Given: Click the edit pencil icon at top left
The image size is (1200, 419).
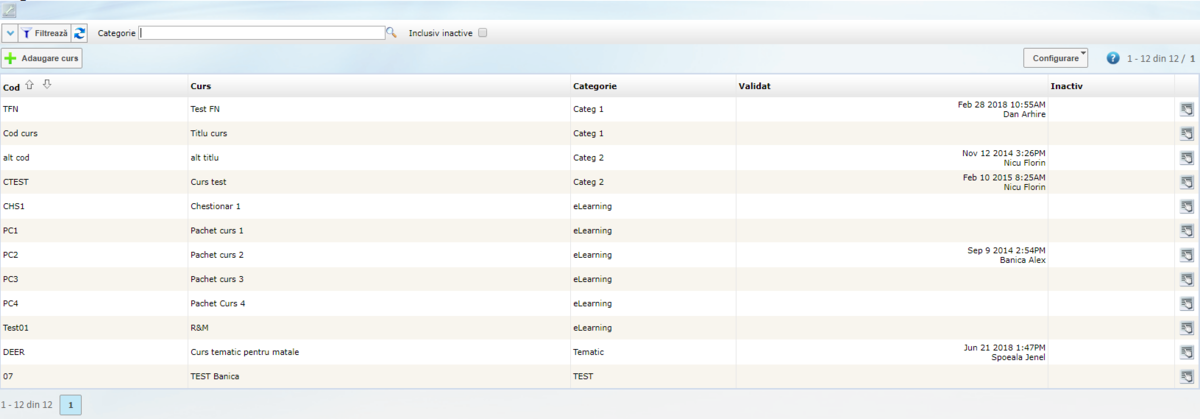Looking at the screenshot, I should [x=8, y=9].
